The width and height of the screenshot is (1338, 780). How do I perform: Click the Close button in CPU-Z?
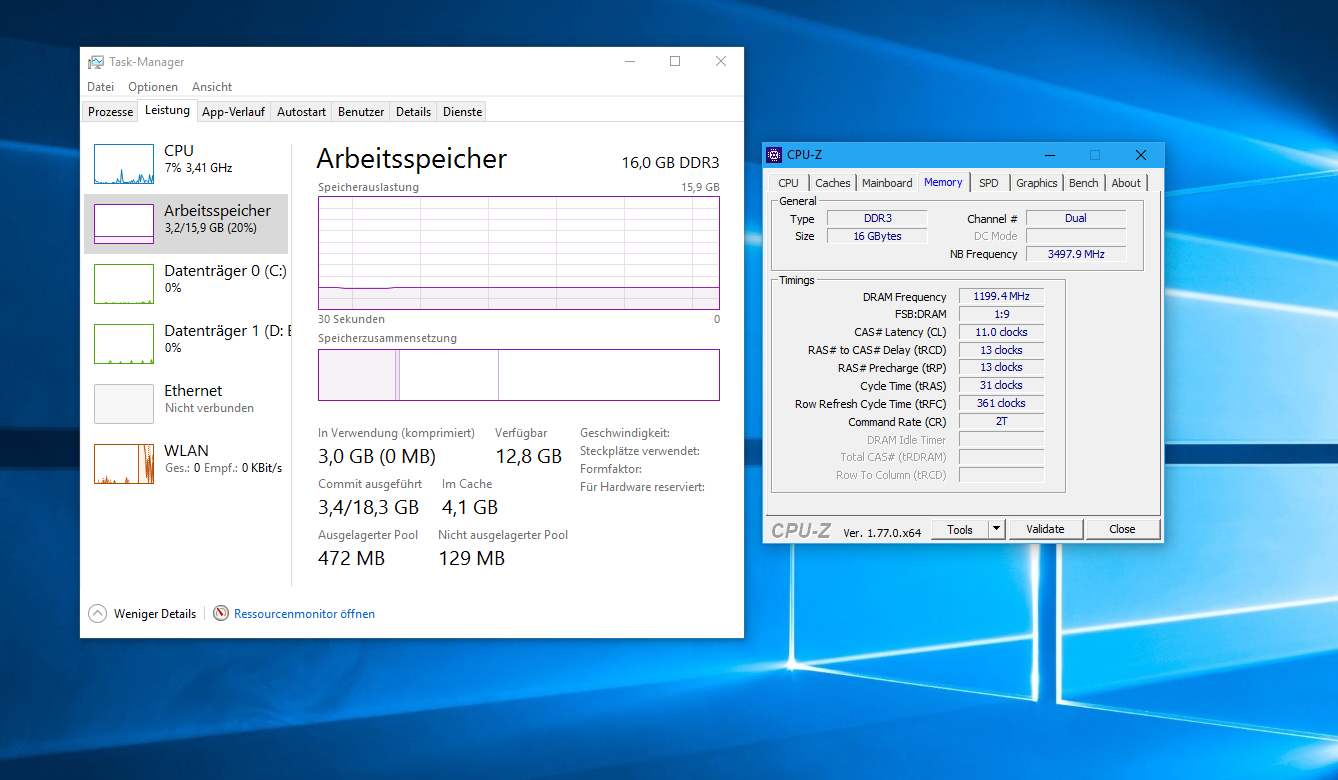coord(1122,529)
